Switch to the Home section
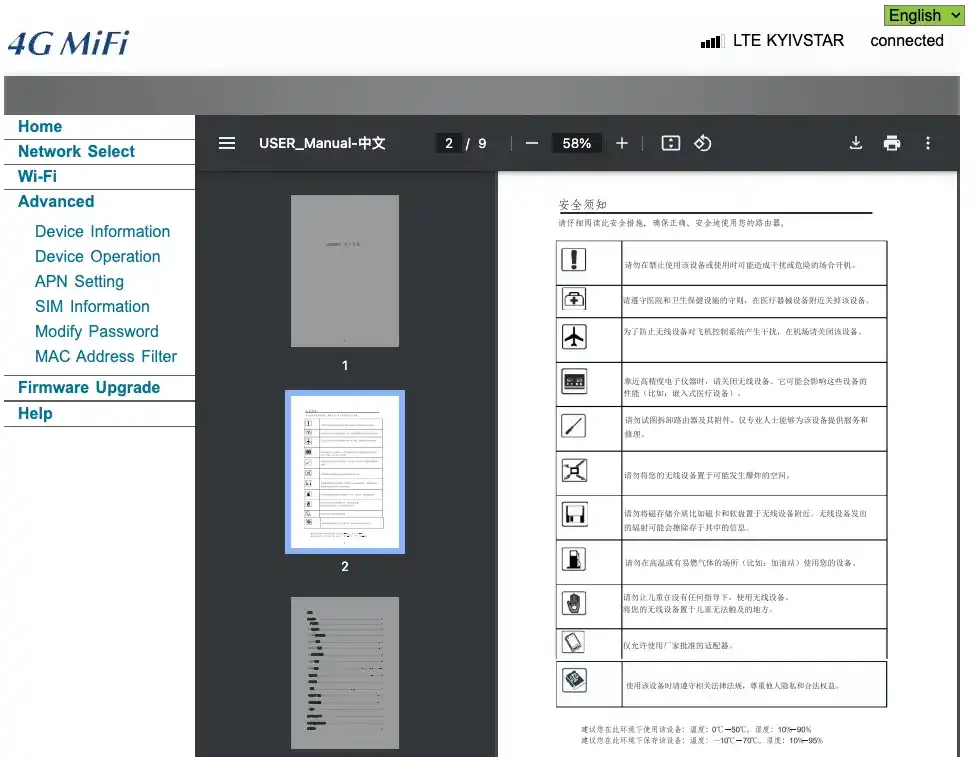Image resolution: width=979 pixels, height=757 pixels. [40, 126]
